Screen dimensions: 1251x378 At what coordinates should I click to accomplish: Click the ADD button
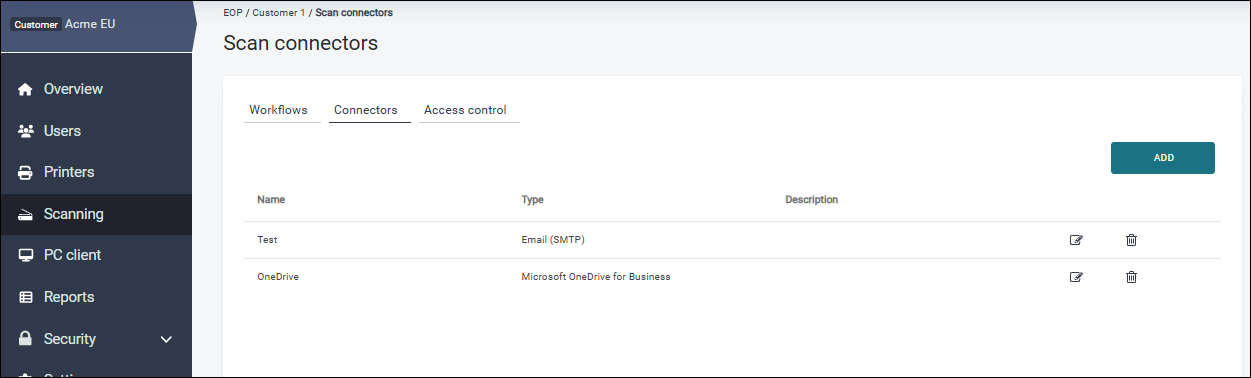click(1163, 158)
